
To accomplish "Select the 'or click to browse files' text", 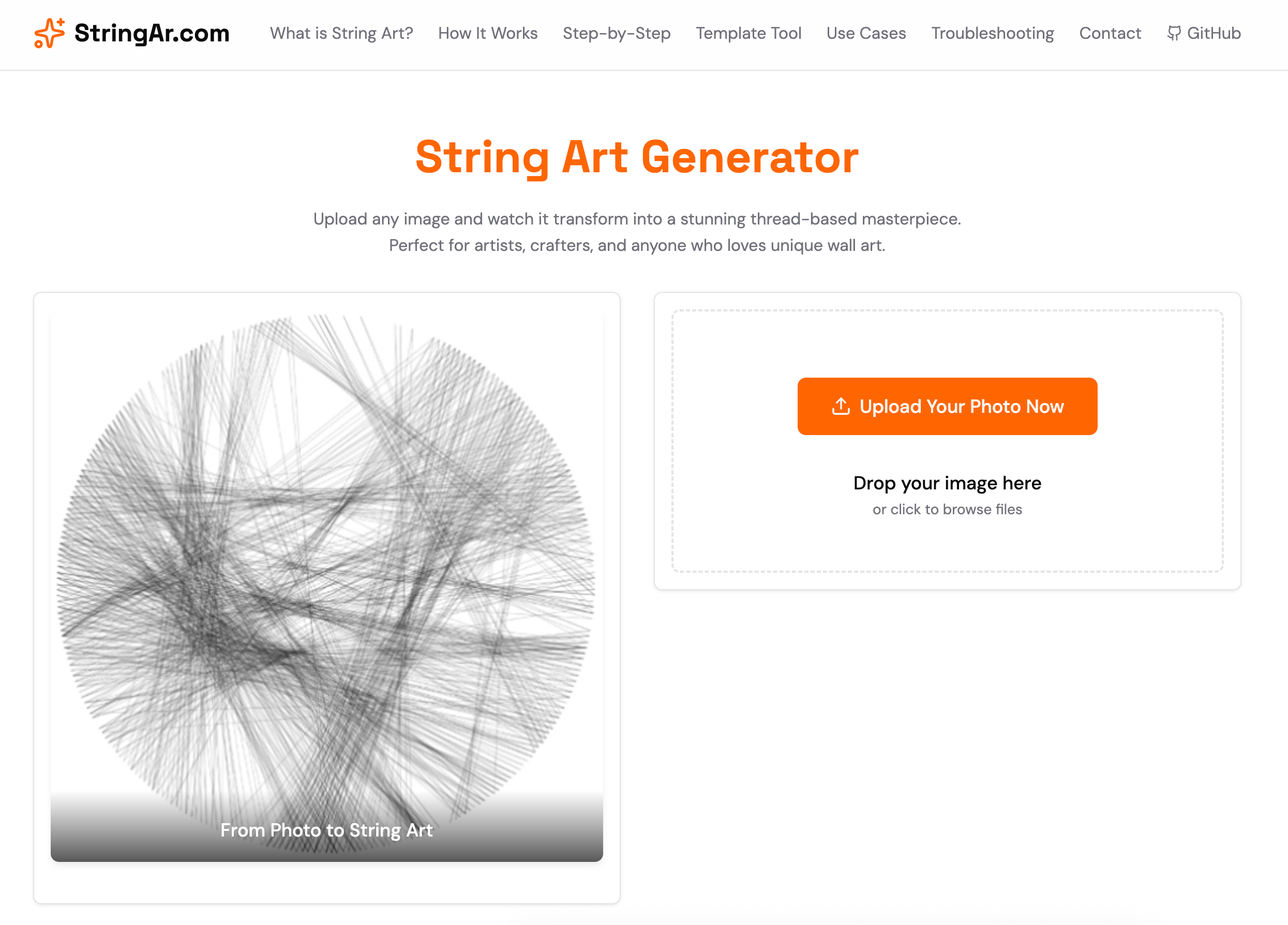I will pos(947,510).
